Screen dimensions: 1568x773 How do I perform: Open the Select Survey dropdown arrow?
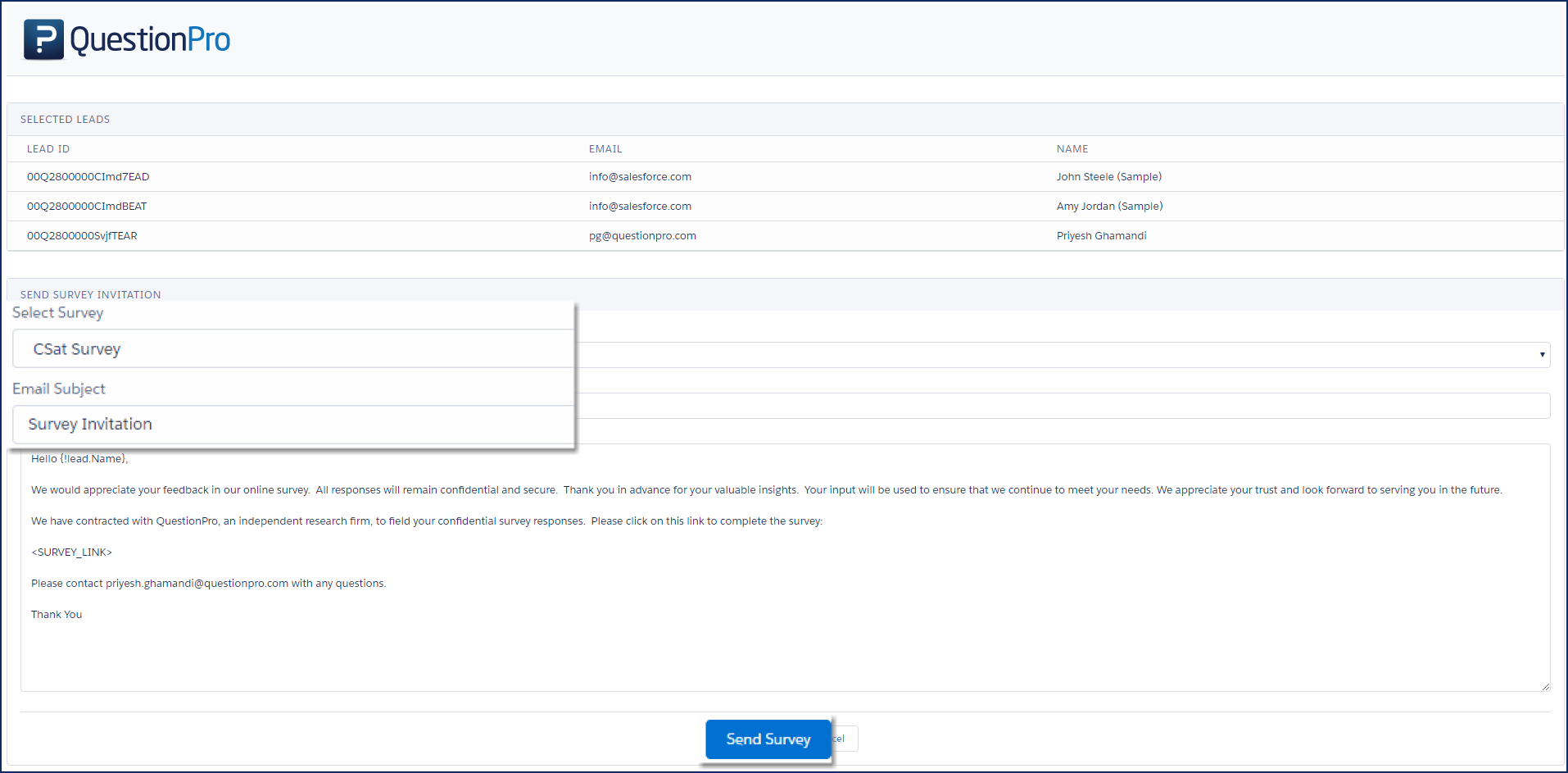click(1542, 355)
